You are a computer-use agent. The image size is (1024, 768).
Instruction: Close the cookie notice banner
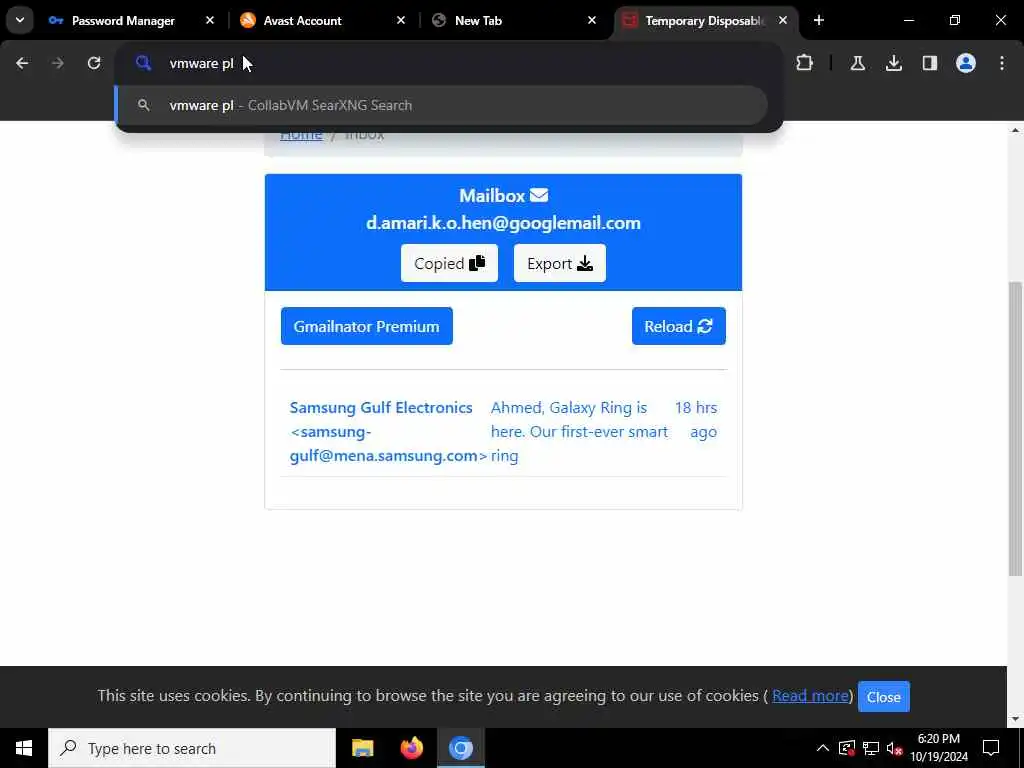884,697
